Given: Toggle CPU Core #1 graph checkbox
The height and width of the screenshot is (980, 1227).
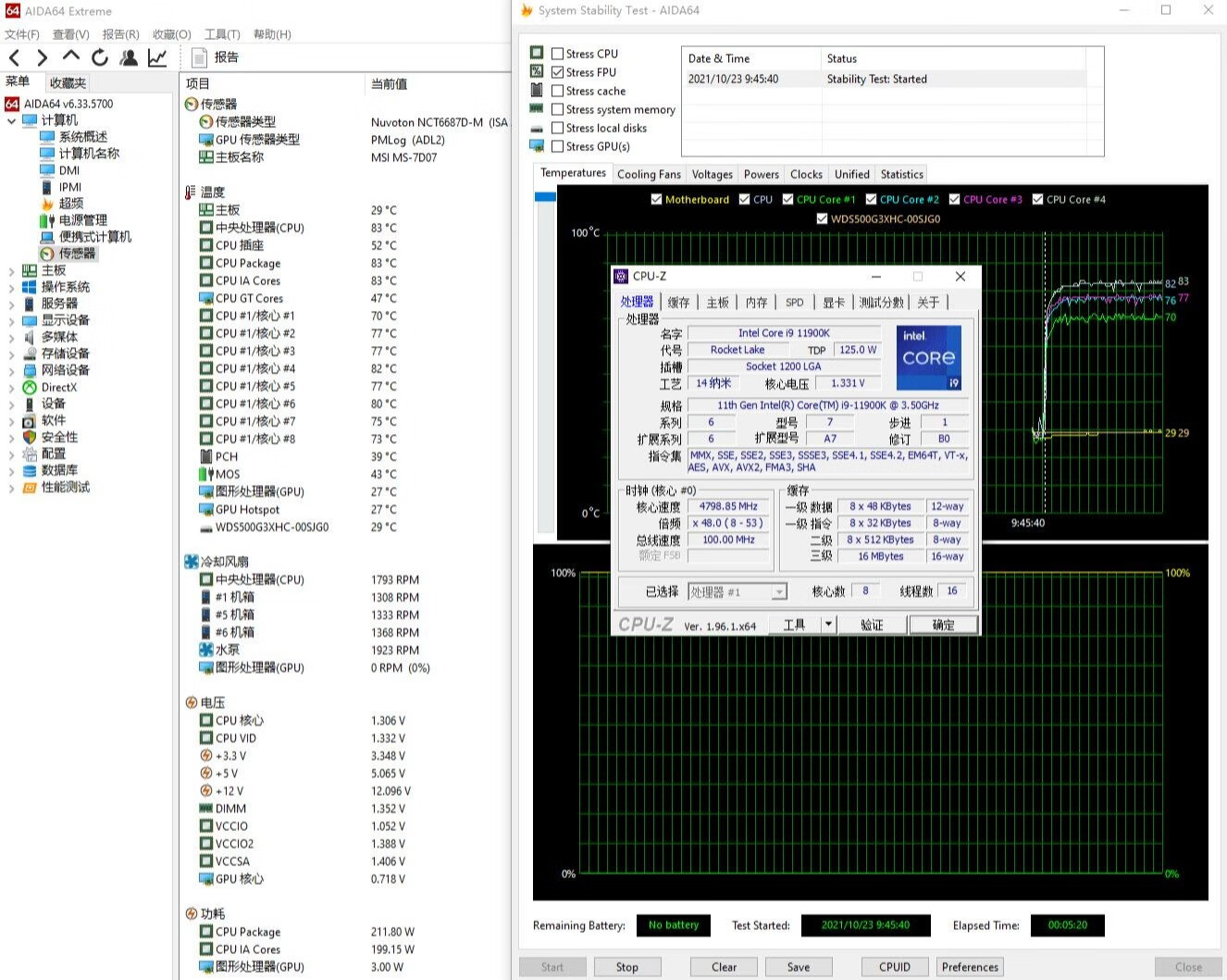Looking at the screenshot, I should click(787, 199).
